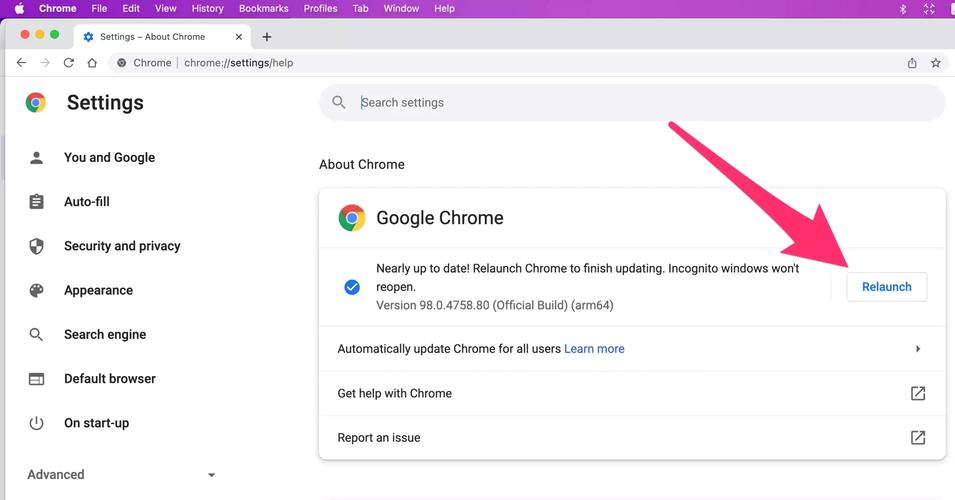The height and width of the screenshot is (500, 955).
Task: Open the Edit menu
Action: point(131,9)
